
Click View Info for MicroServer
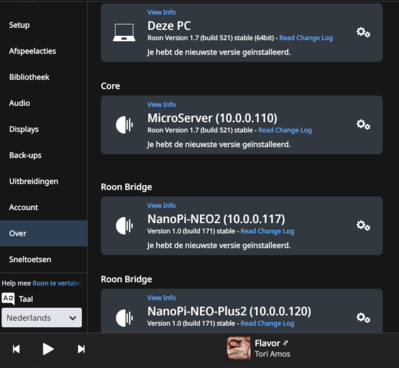point(161,105)
